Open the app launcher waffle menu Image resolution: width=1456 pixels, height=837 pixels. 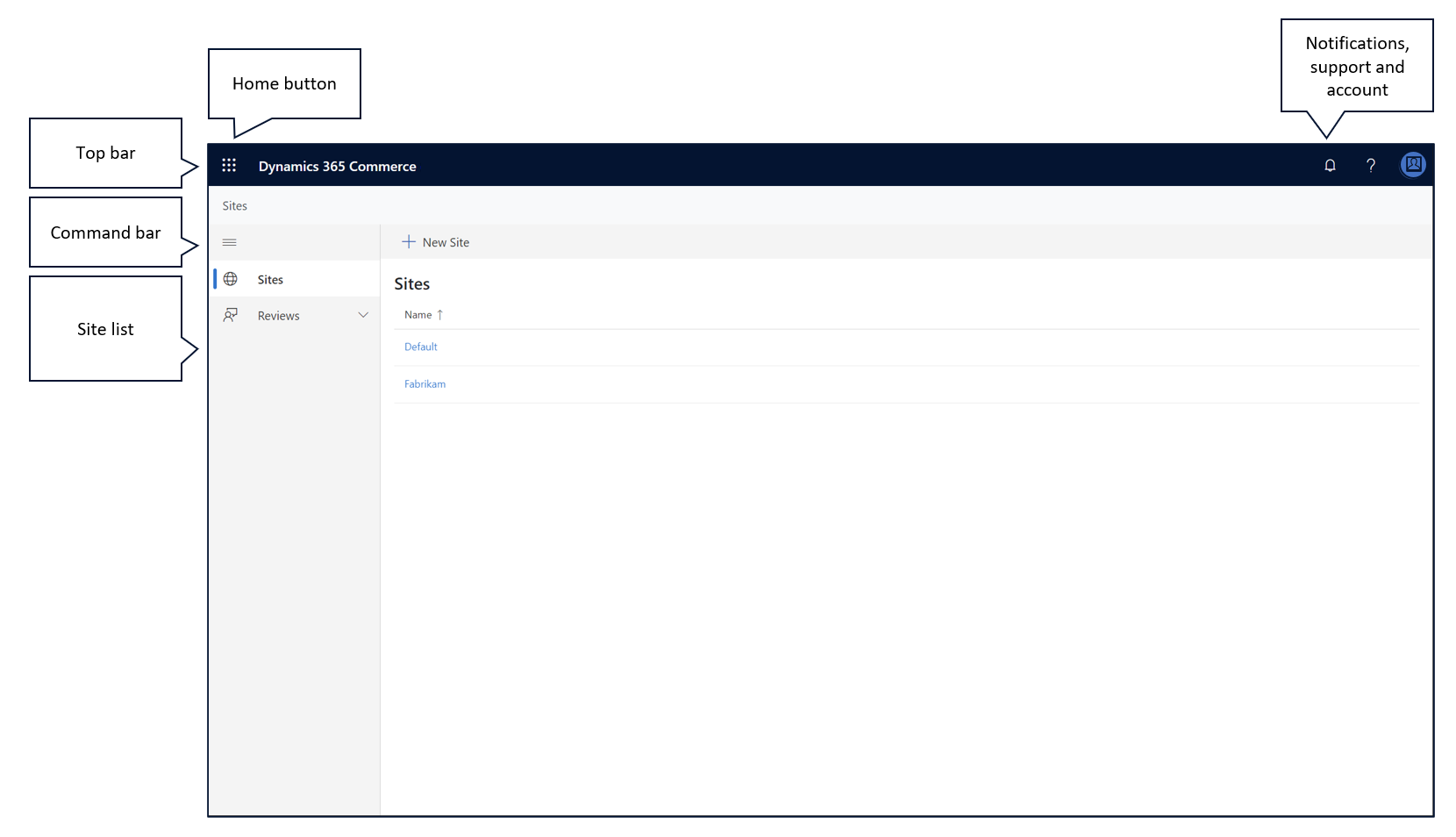(x=229, y=165)
